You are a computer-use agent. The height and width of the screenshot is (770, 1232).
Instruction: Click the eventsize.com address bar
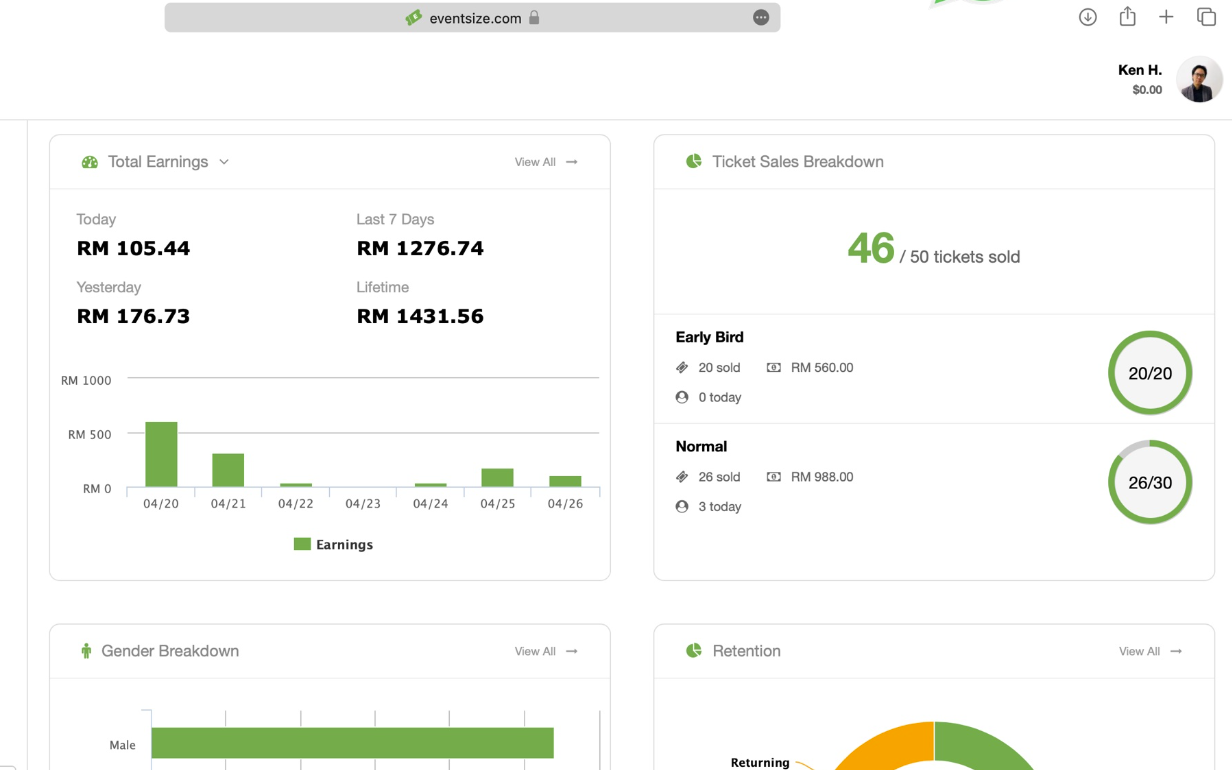(x=474, y=17)
